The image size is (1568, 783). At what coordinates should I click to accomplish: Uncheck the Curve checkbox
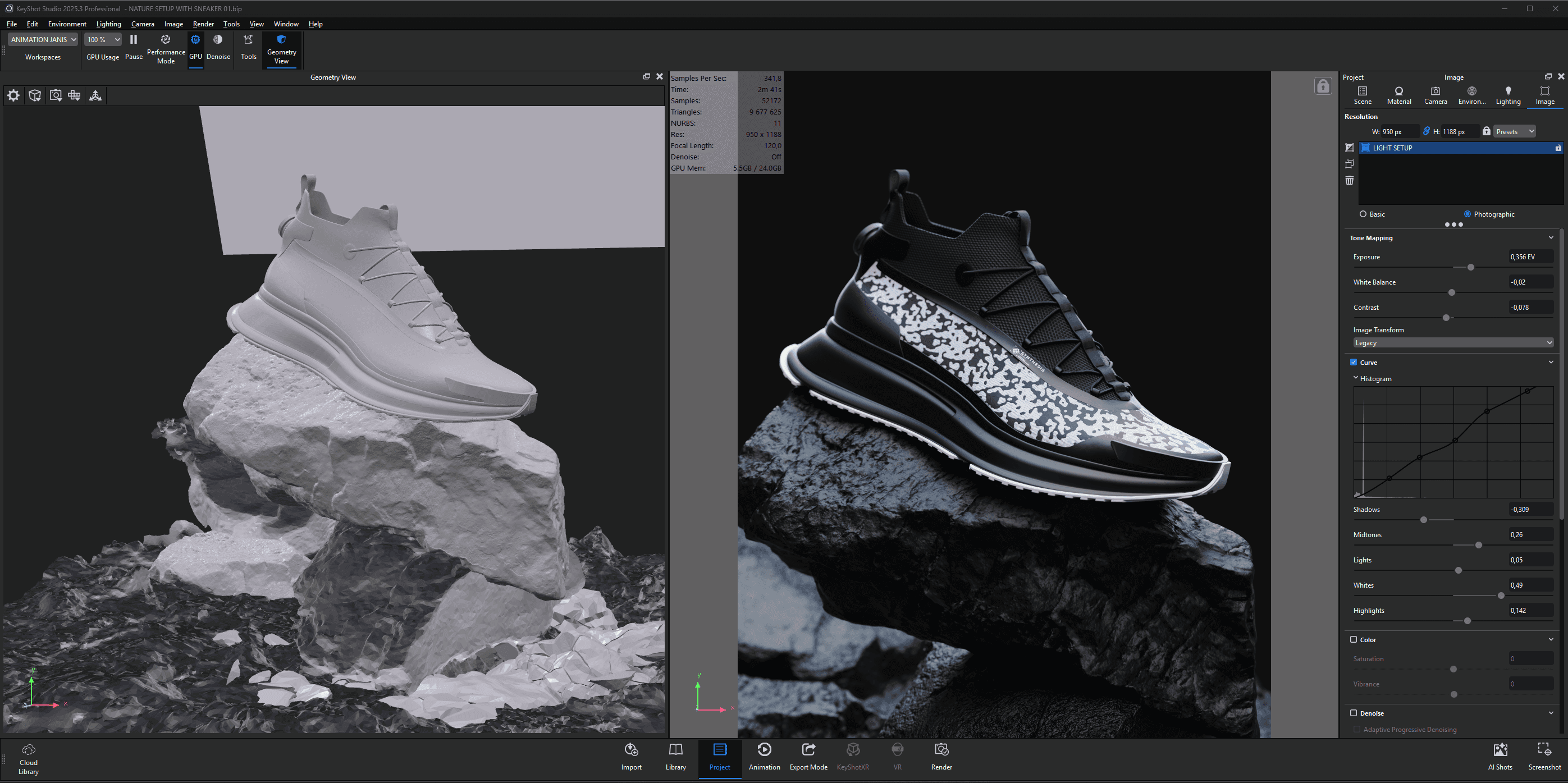tap(1354, 362)
